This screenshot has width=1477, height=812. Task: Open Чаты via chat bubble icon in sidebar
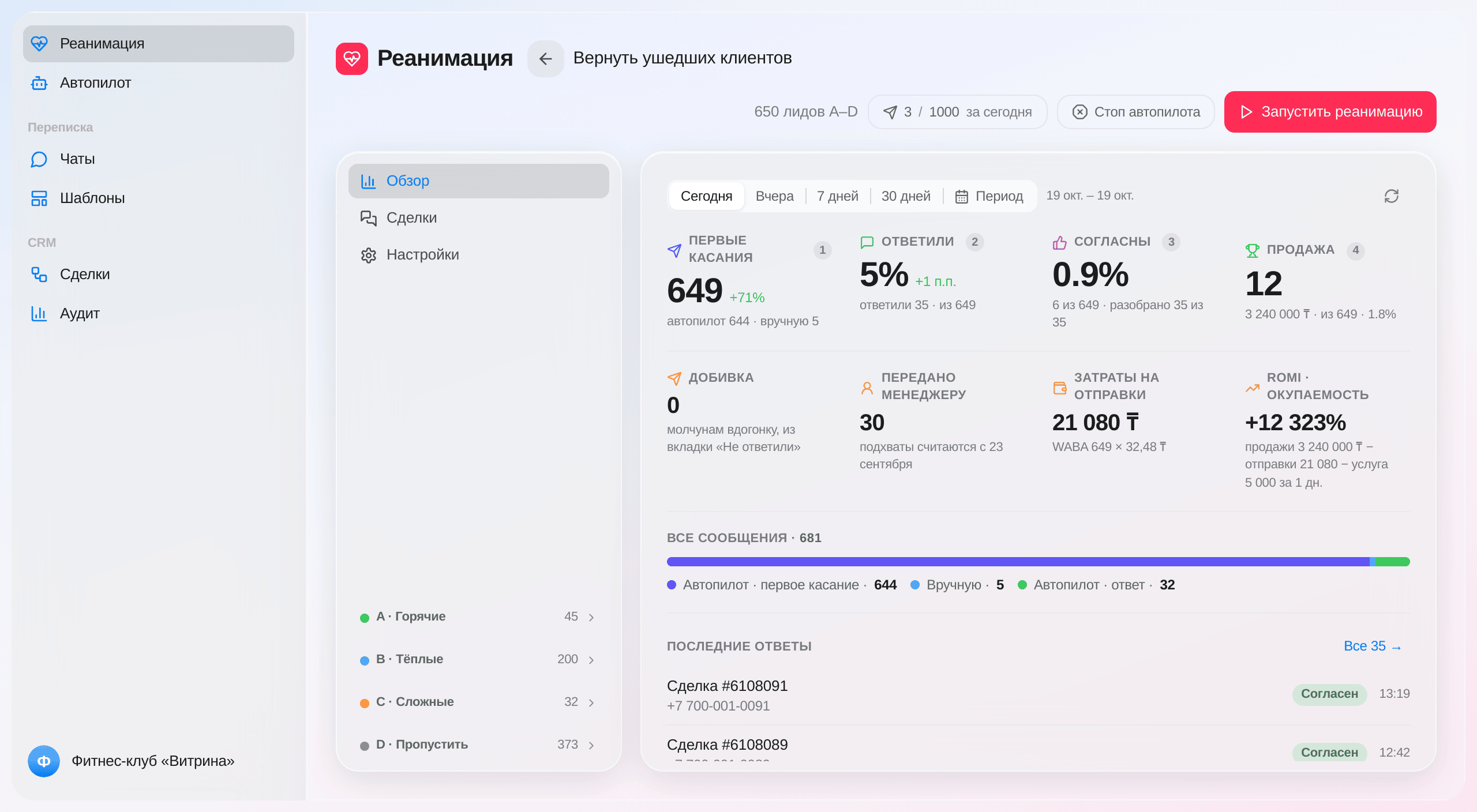(x=39, y=159)
